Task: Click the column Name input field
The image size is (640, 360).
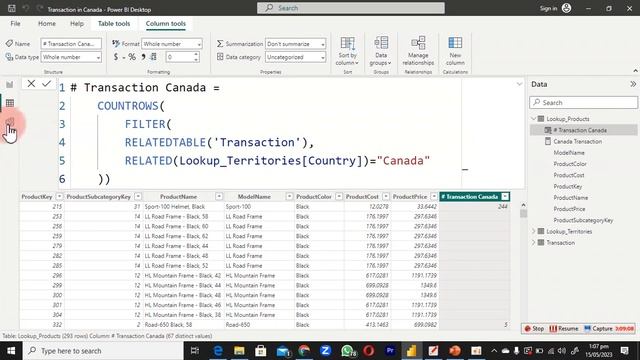Action: [x=71, y=44]
